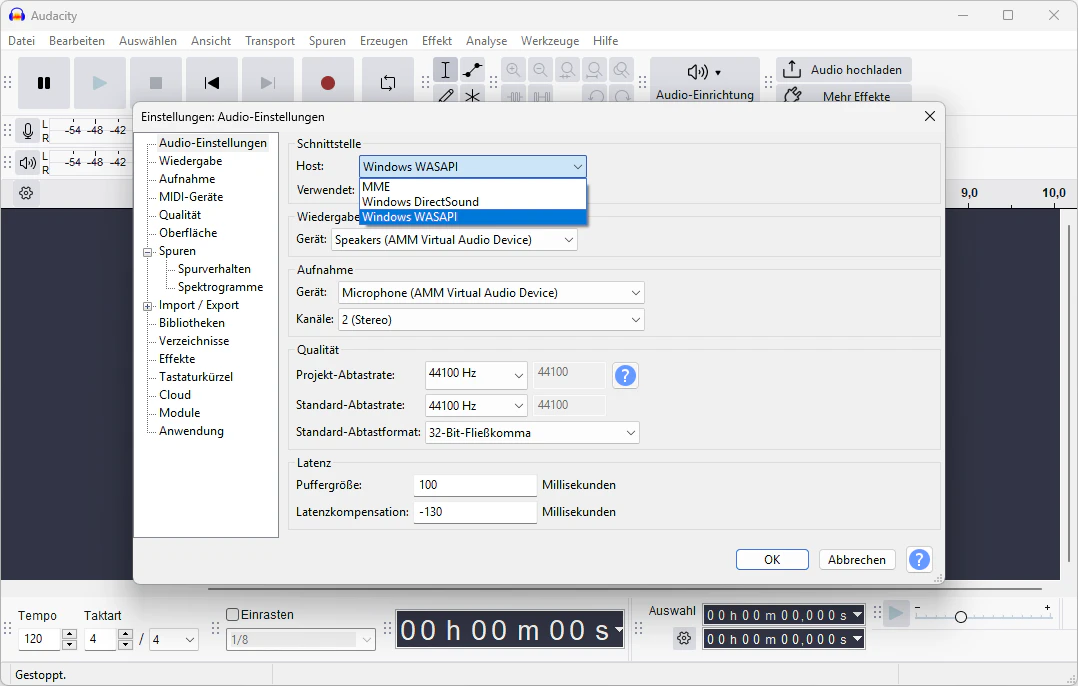Open the Projekt-Abtastrate dropdown
Screen dimensions: 1078x686
[x=476, y=375]
